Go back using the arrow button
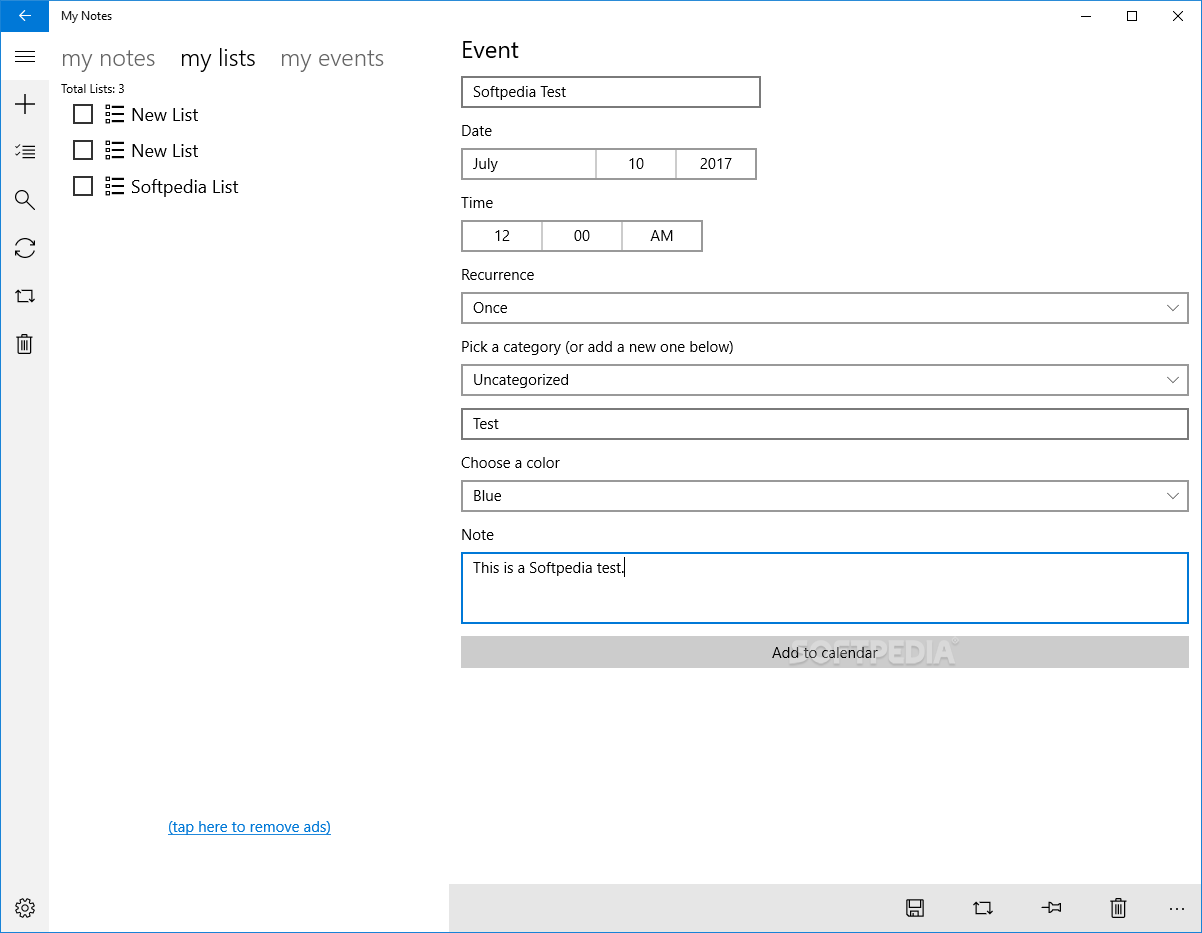 (24, 16)
